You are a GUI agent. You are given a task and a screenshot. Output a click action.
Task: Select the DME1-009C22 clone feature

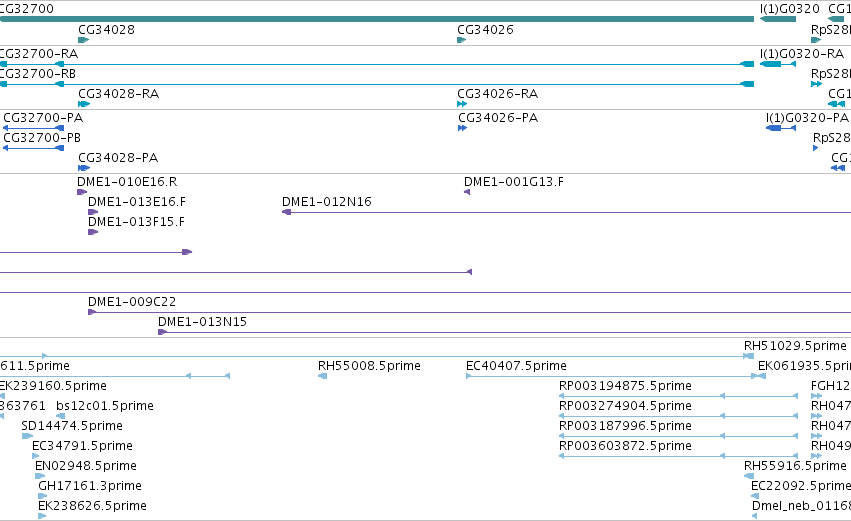click(469, 312)
